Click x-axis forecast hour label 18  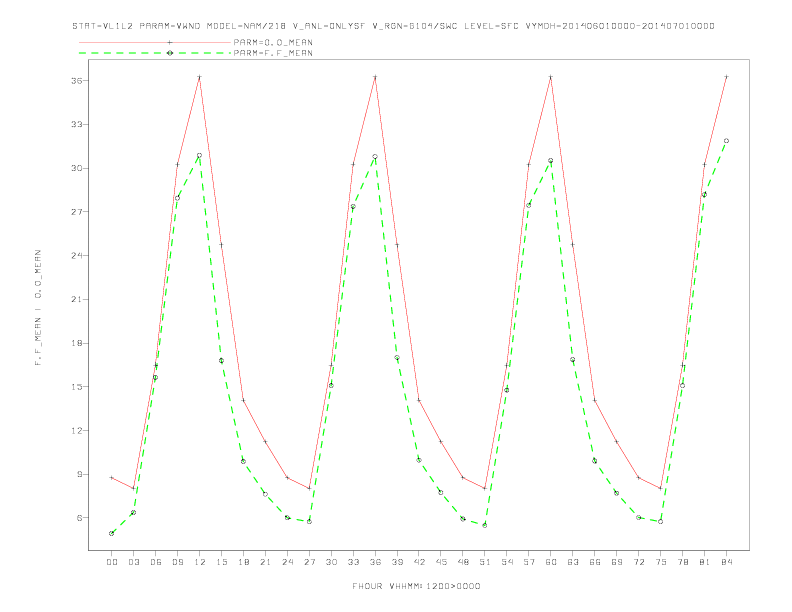pyautogui.click(x=243, y=562)
